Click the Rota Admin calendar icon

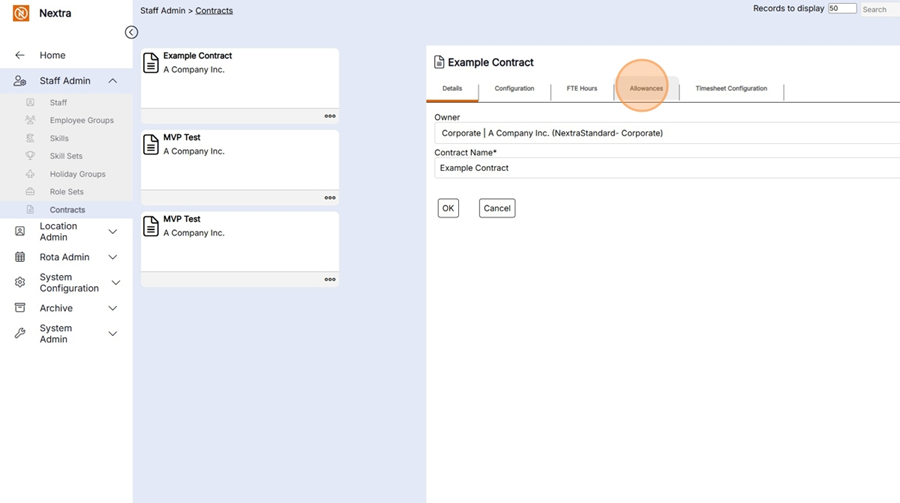tap(20, 257)
